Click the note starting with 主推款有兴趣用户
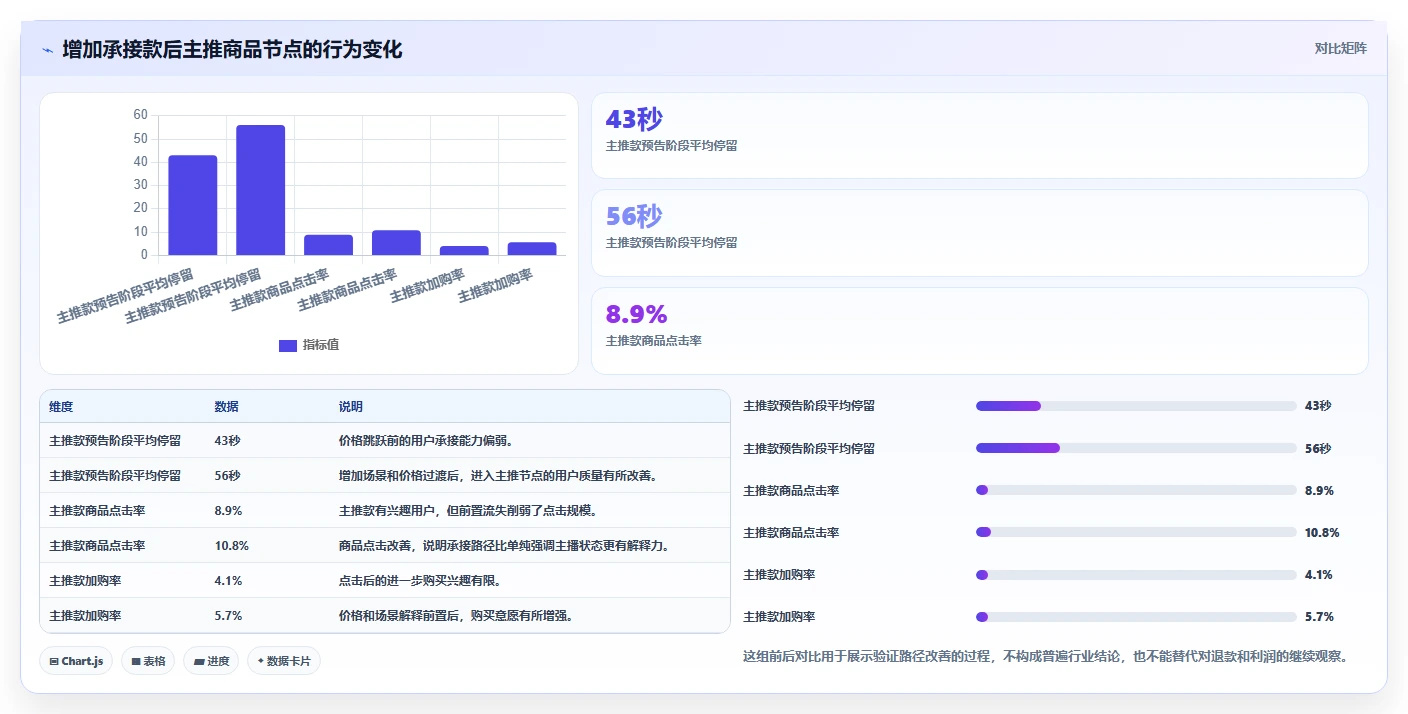This screenshot has height=714, width=1408. coord(468,511)
